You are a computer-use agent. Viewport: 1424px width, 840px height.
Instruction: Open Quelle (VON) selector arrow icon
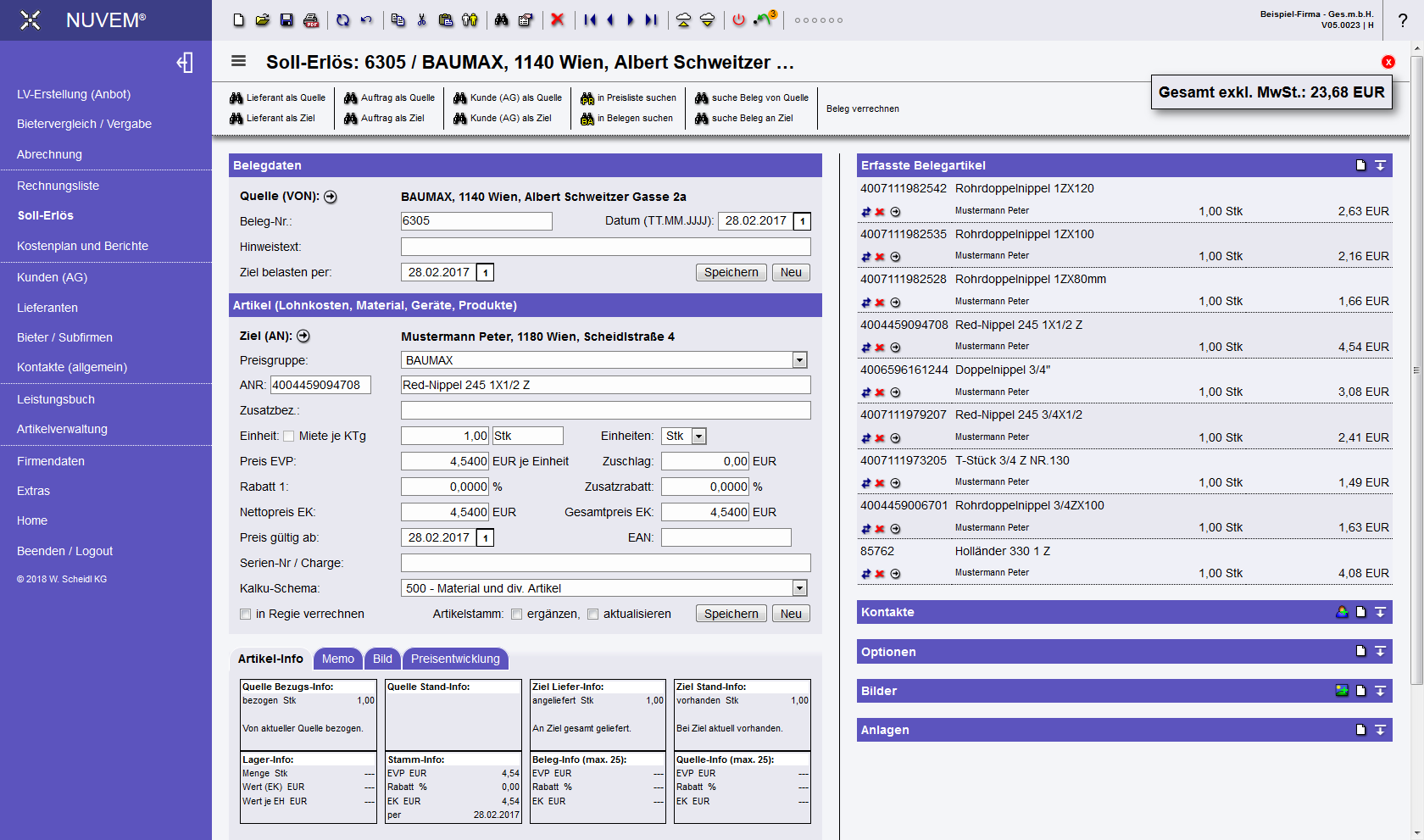[x=331, y=197]
